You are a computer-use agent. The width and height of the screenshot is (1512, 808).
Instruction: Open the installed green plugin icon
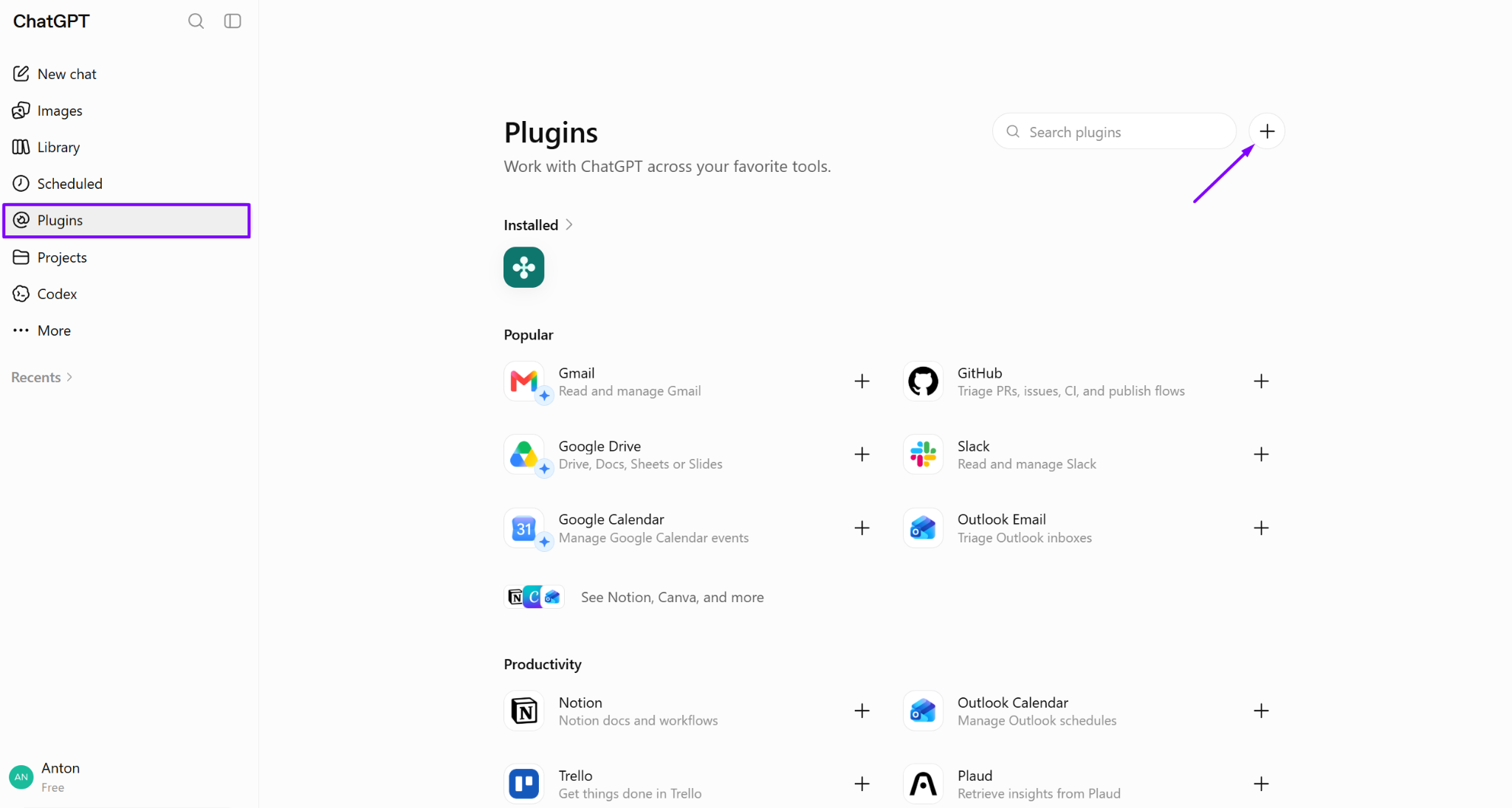[x=524, y=267]
